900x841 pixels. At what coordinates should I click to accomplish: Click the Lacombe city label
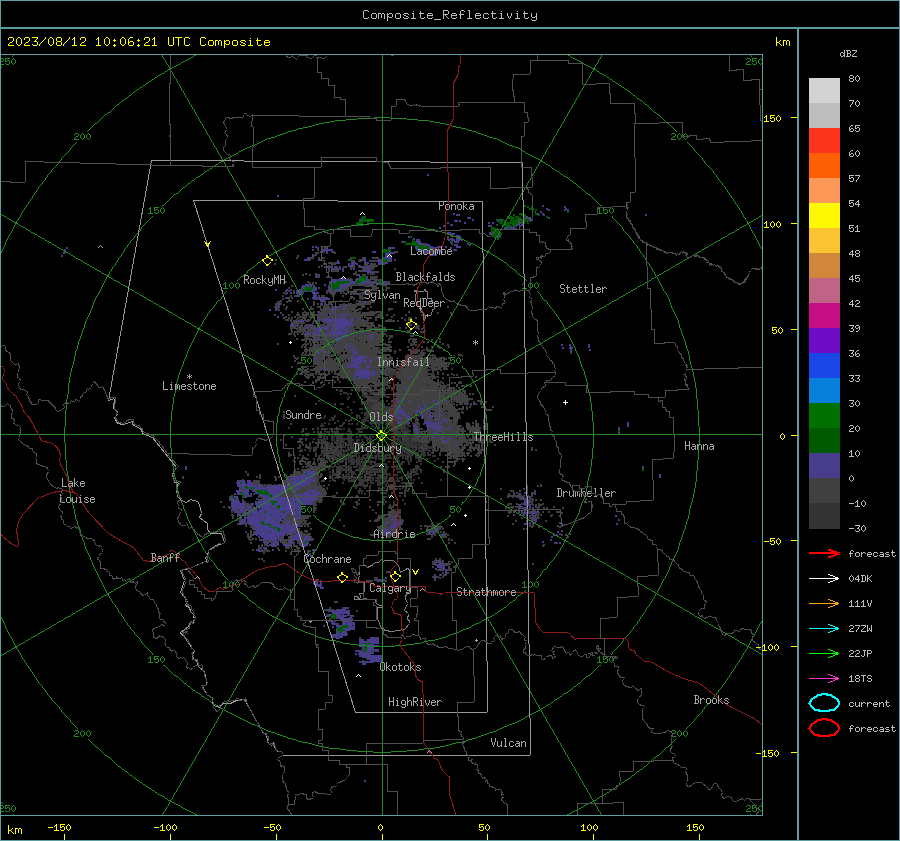pos(431,251)
